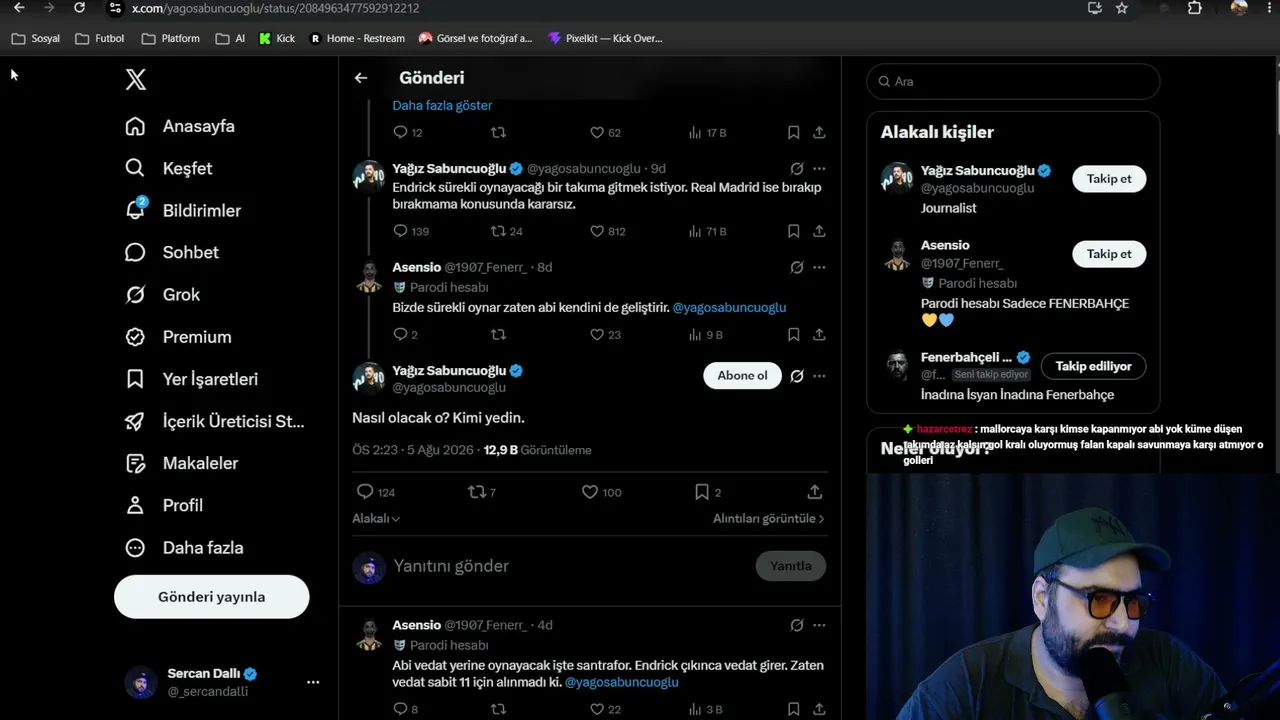1280x720 pixels.
Task: Open more options on Asensio's 8d reply
Action: (819, 268)
